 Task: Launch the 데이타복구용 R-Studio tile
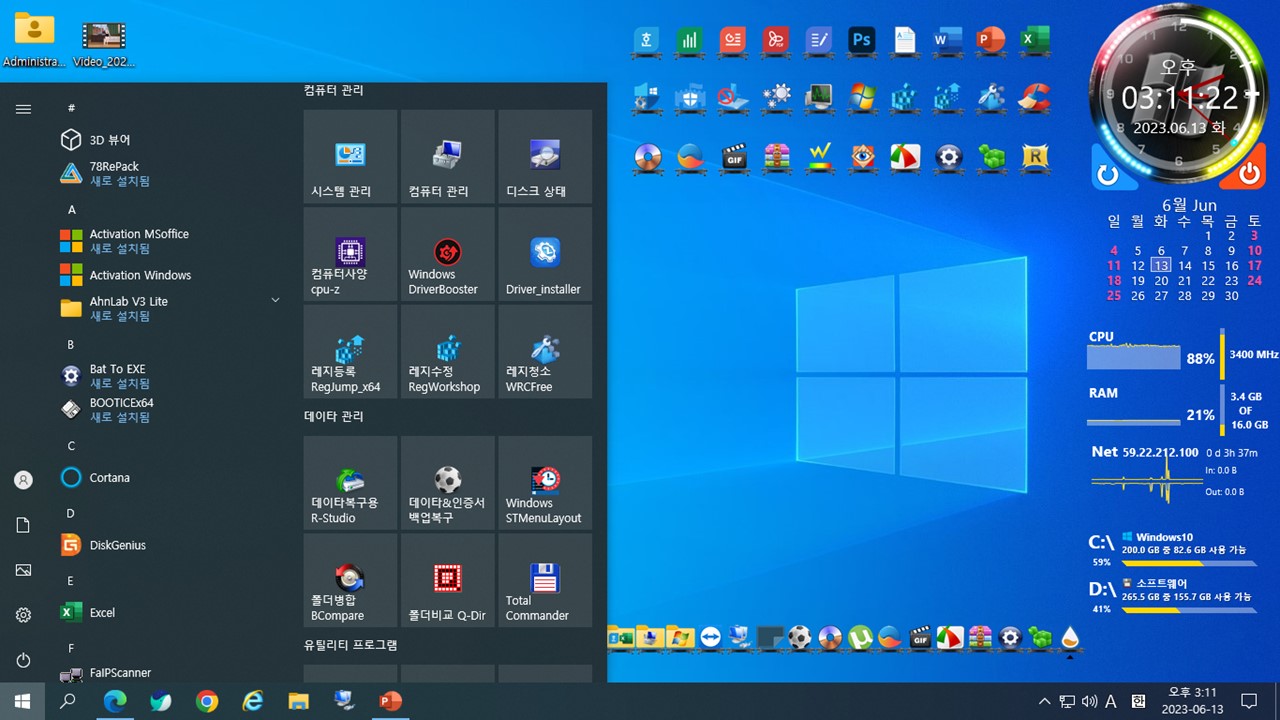click(x=350, y=482)
